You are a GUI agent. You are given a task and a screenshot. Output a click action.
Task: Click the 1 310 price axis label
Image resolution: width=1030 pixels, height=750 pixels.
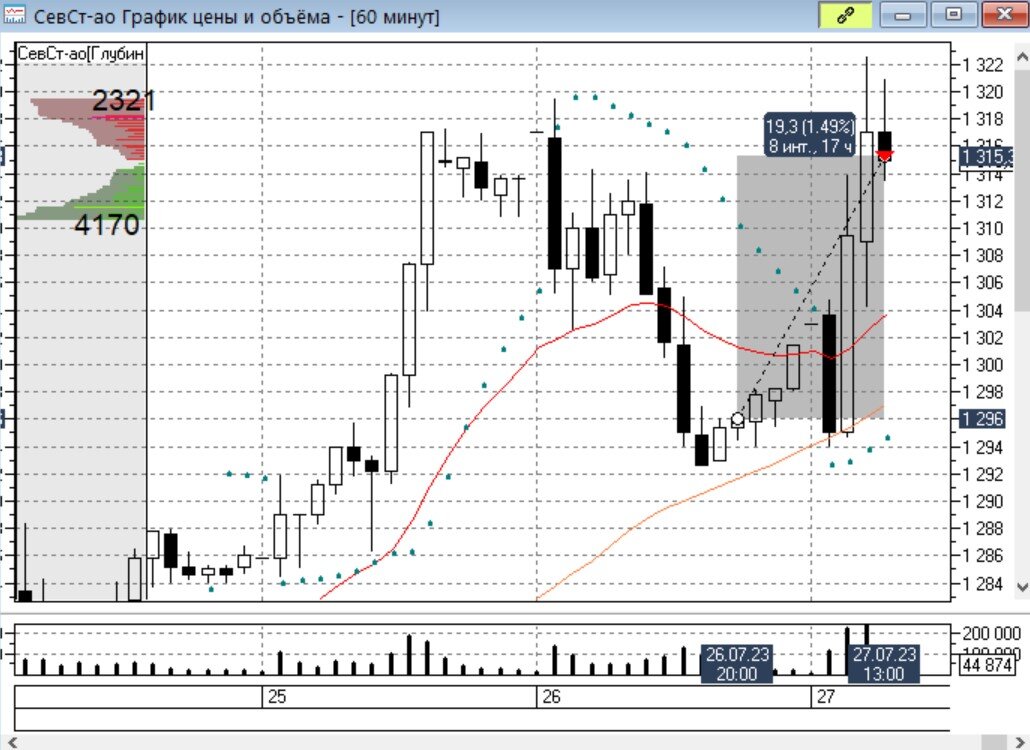(x=983, y=229)
